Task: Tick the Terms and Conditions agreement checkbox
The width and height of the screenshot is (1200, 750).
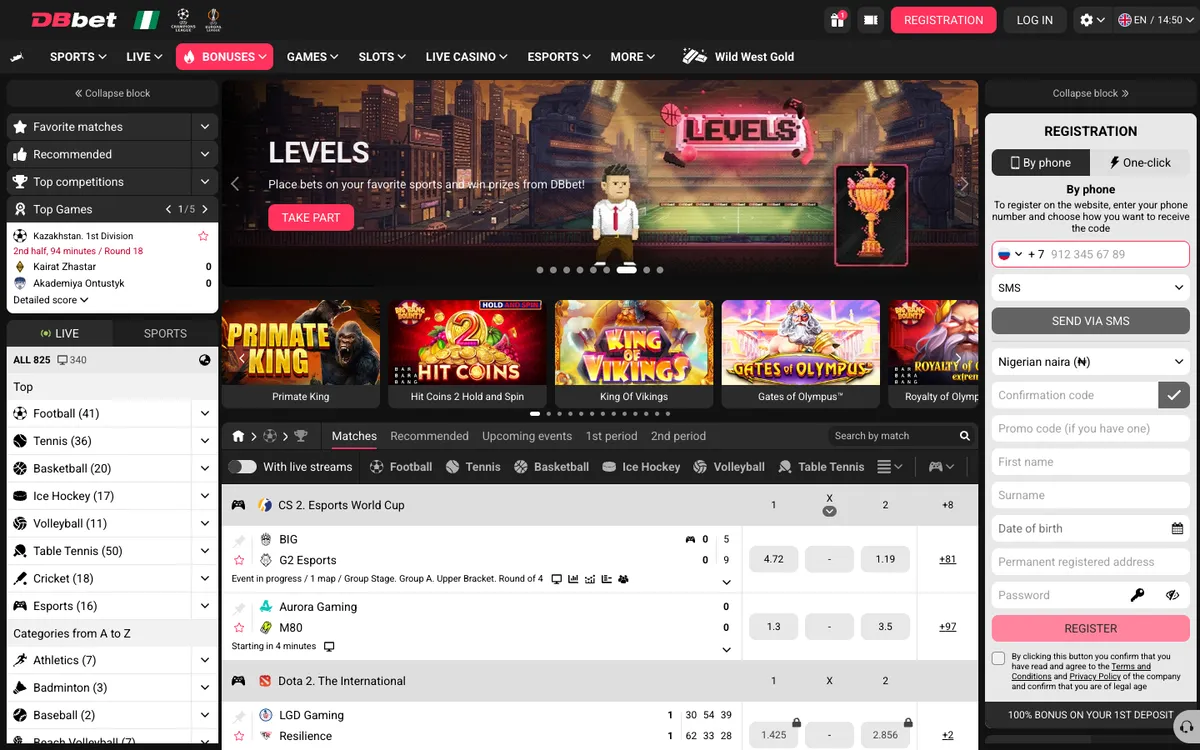Action: pos(998,658)
